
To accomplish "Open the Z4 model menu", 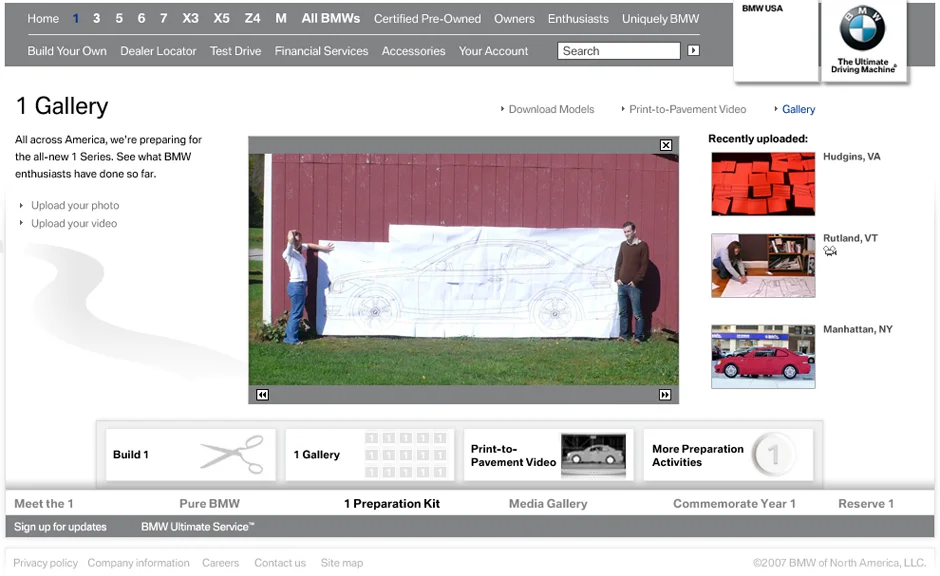I will pyautogui.click(x=252, y=19).
